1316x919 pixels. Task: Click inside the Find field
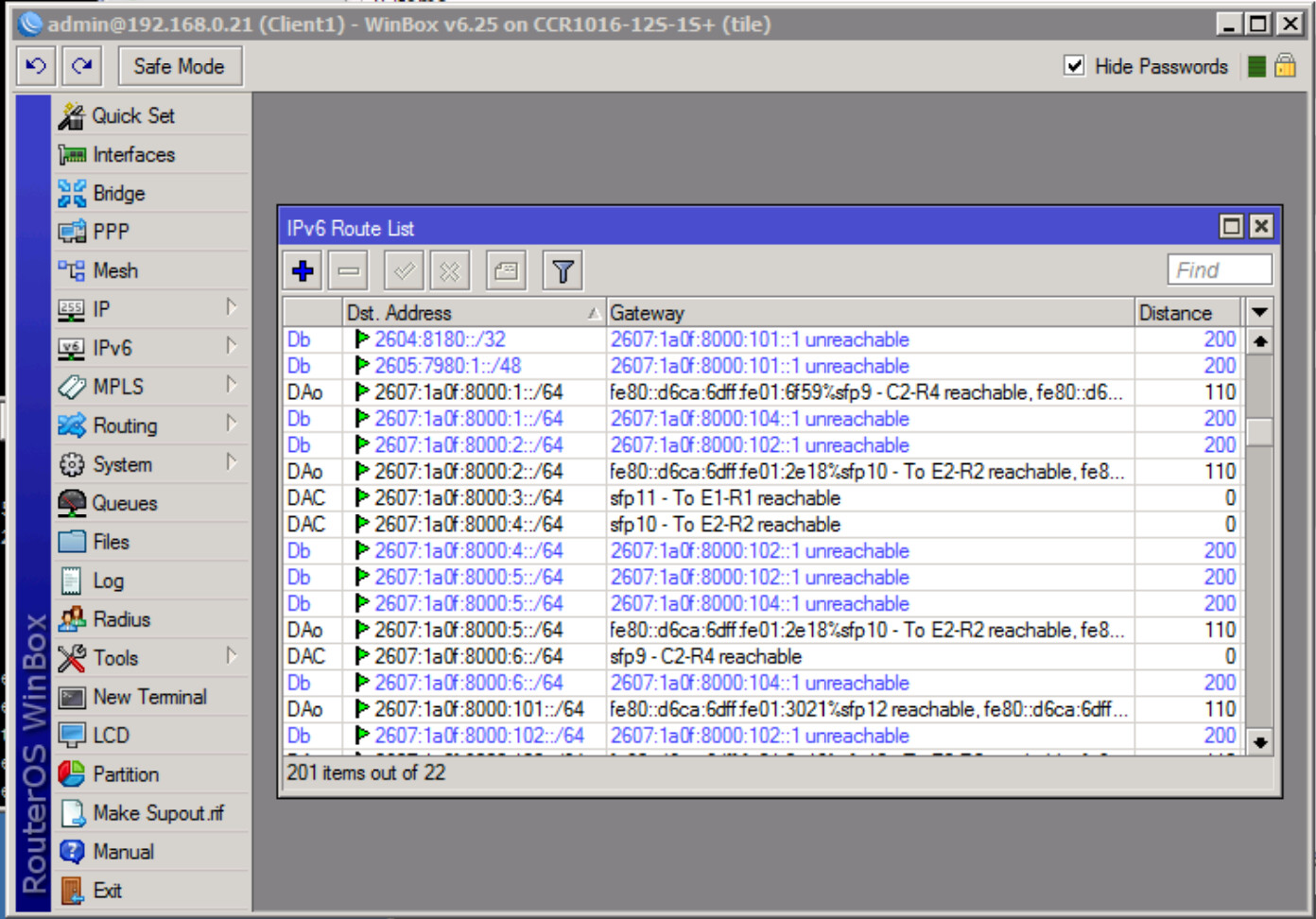click(1220, 269)
